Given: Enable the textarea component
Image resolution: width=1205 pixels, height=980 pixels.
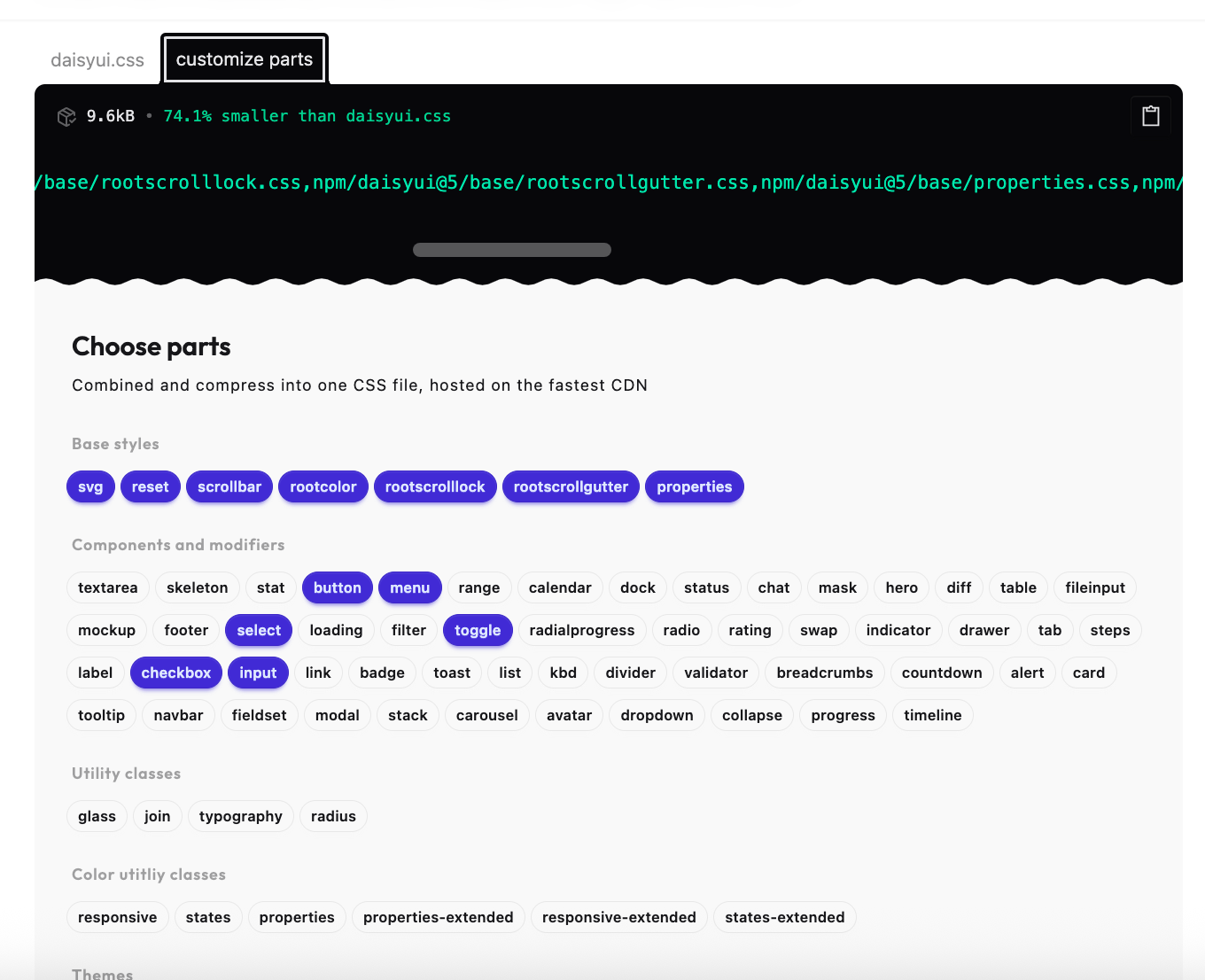Looking at the screenshot, I should (x=108, y=587).
